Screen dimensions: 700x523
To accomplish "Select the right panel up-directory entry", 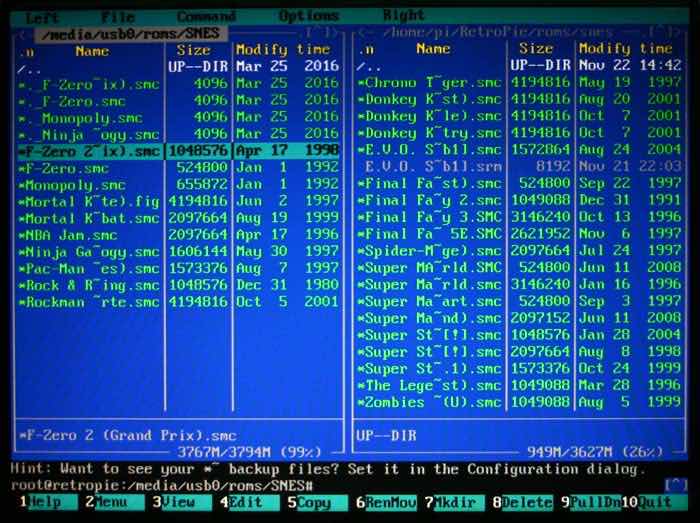I will [519, 66].
